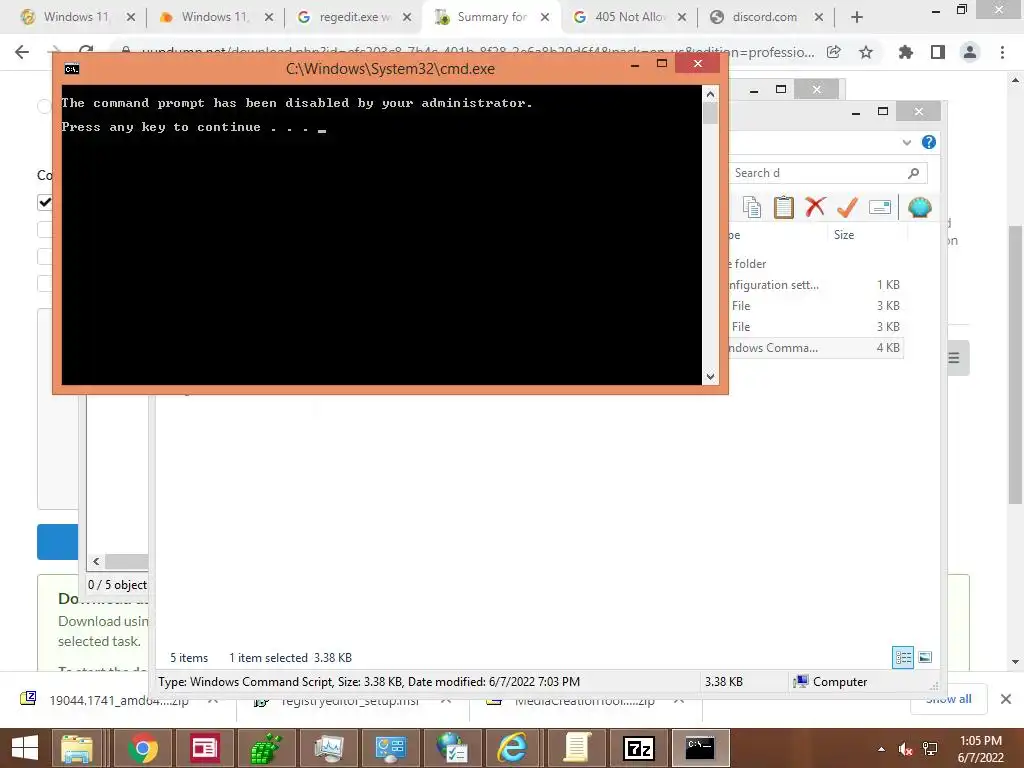This screenshot has height=768, width=1024.
Task: Open options arrow for MediaCreationTool zip download
Action: (x=679, y=700)
